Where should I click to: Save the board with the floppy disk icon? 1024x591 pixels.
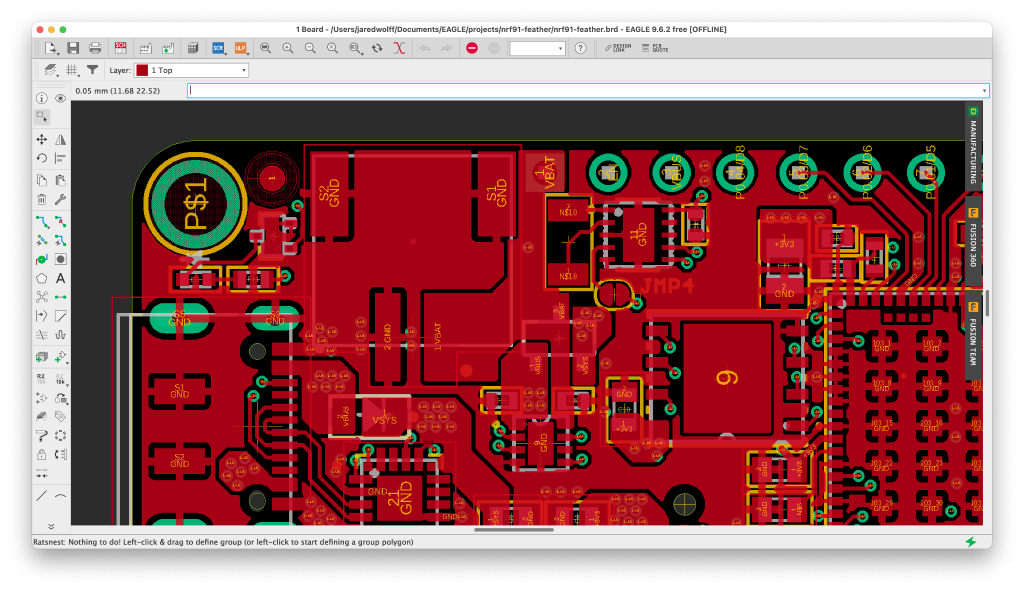tap(73, 48)
